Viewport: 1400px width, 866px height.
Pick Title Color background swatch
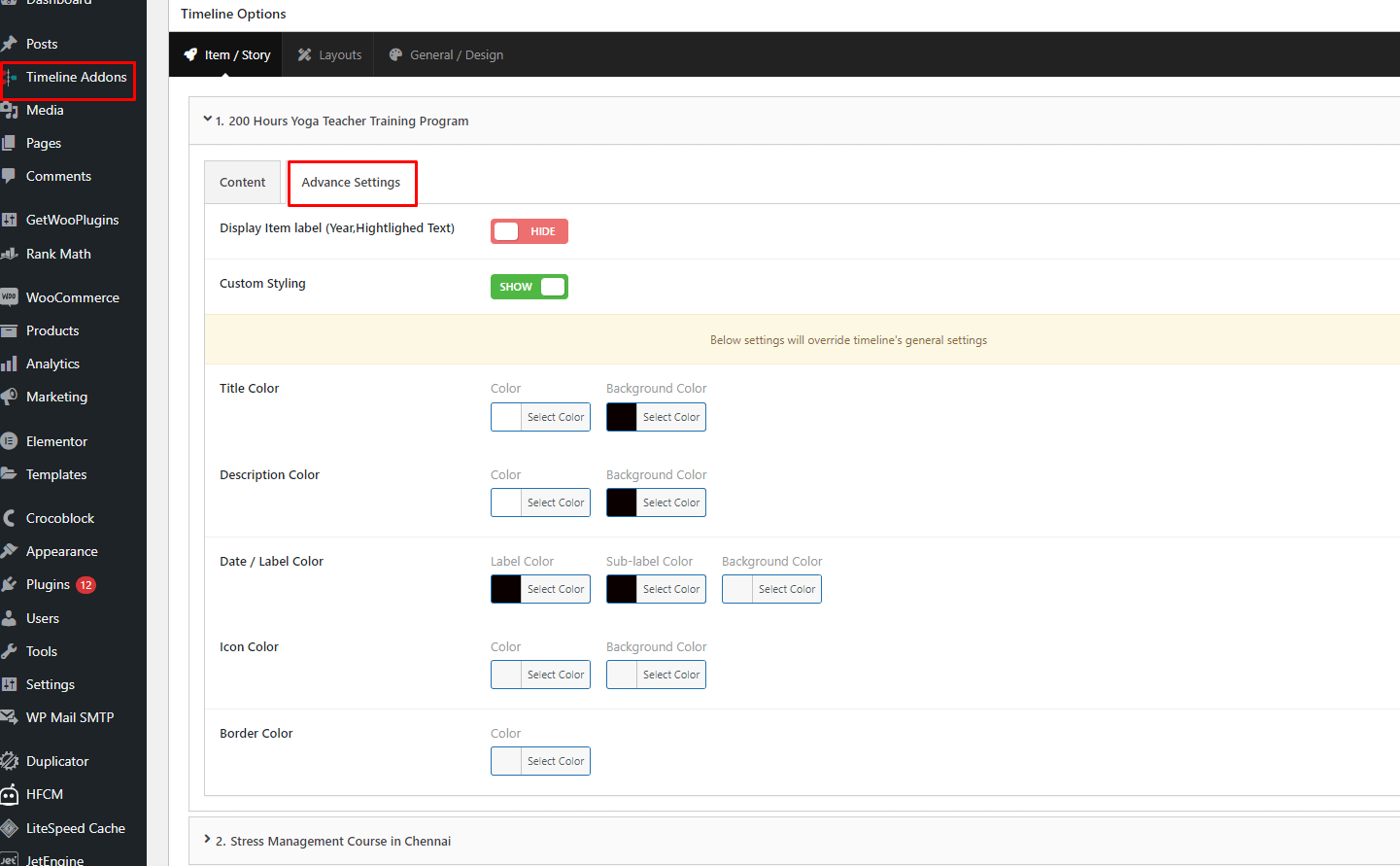pyautogui.click(x=622, y=417)
